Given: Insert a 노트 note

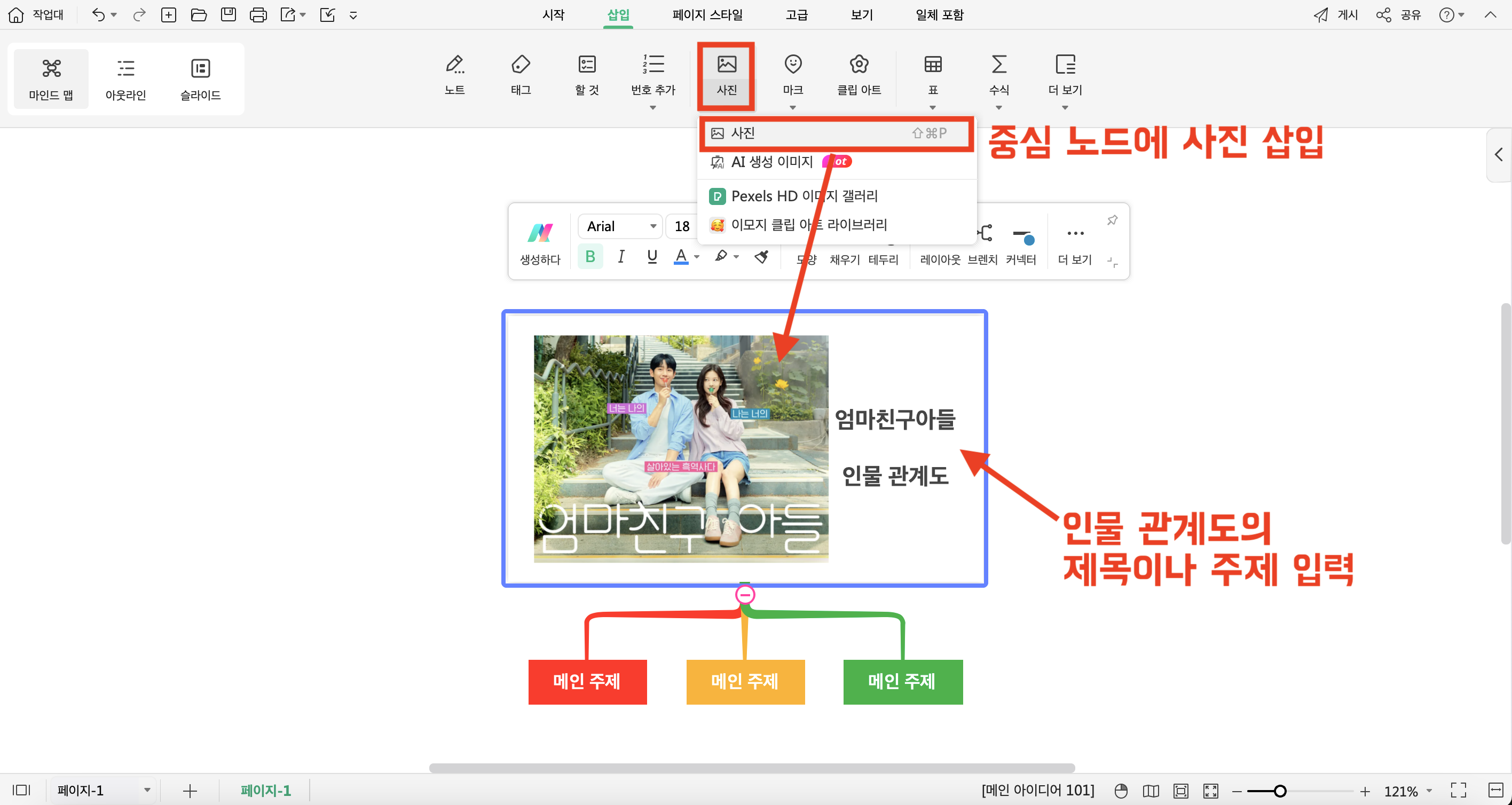Looking at the screenshot, I should coord(455,75).
